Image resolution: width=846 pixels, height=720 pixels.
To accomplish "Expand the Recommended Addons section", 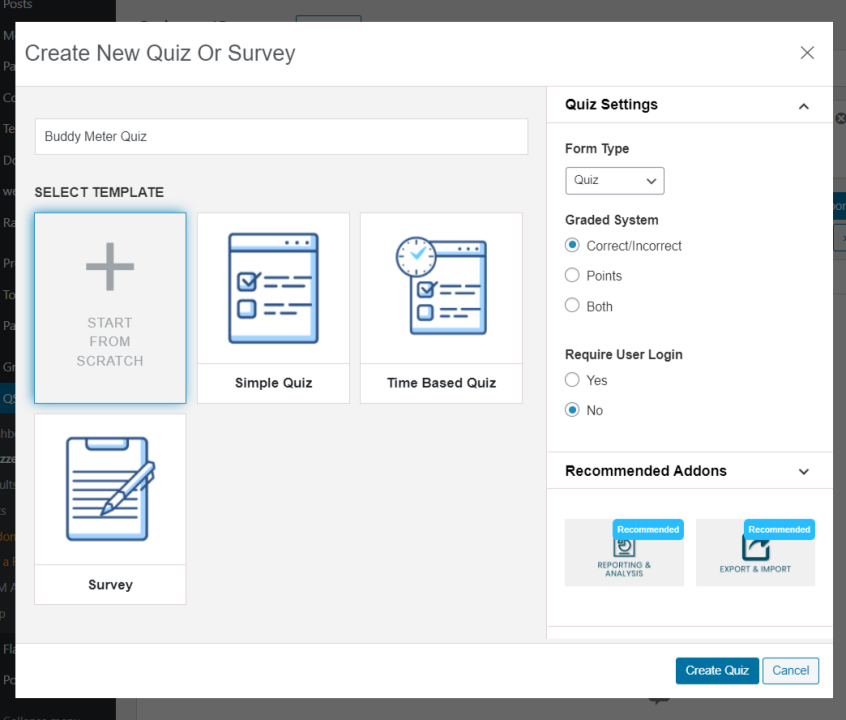I will click(x=803, y=471).
